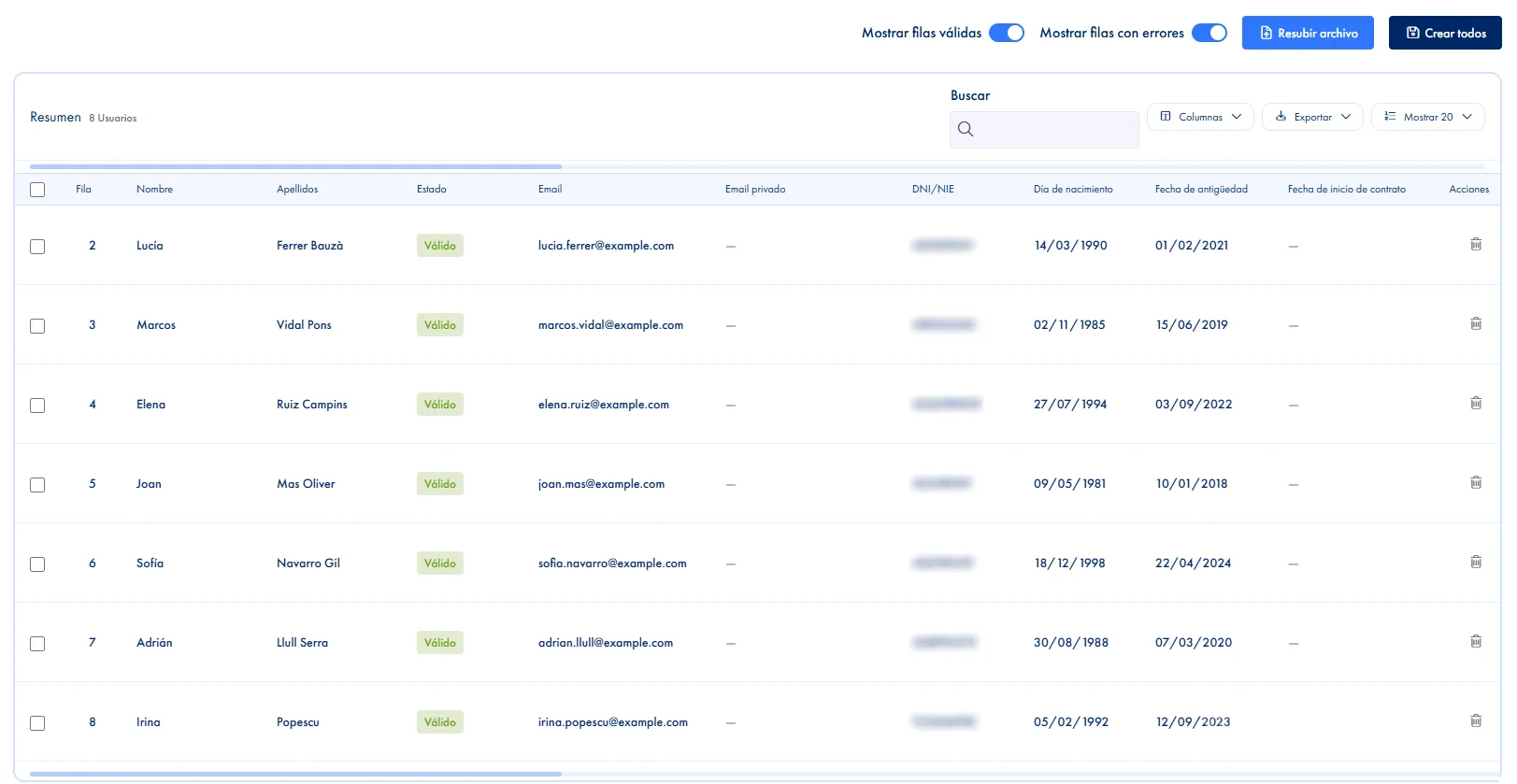Sort by the Nombre column header
This screenshot has height=784, width=1517.
154,189
